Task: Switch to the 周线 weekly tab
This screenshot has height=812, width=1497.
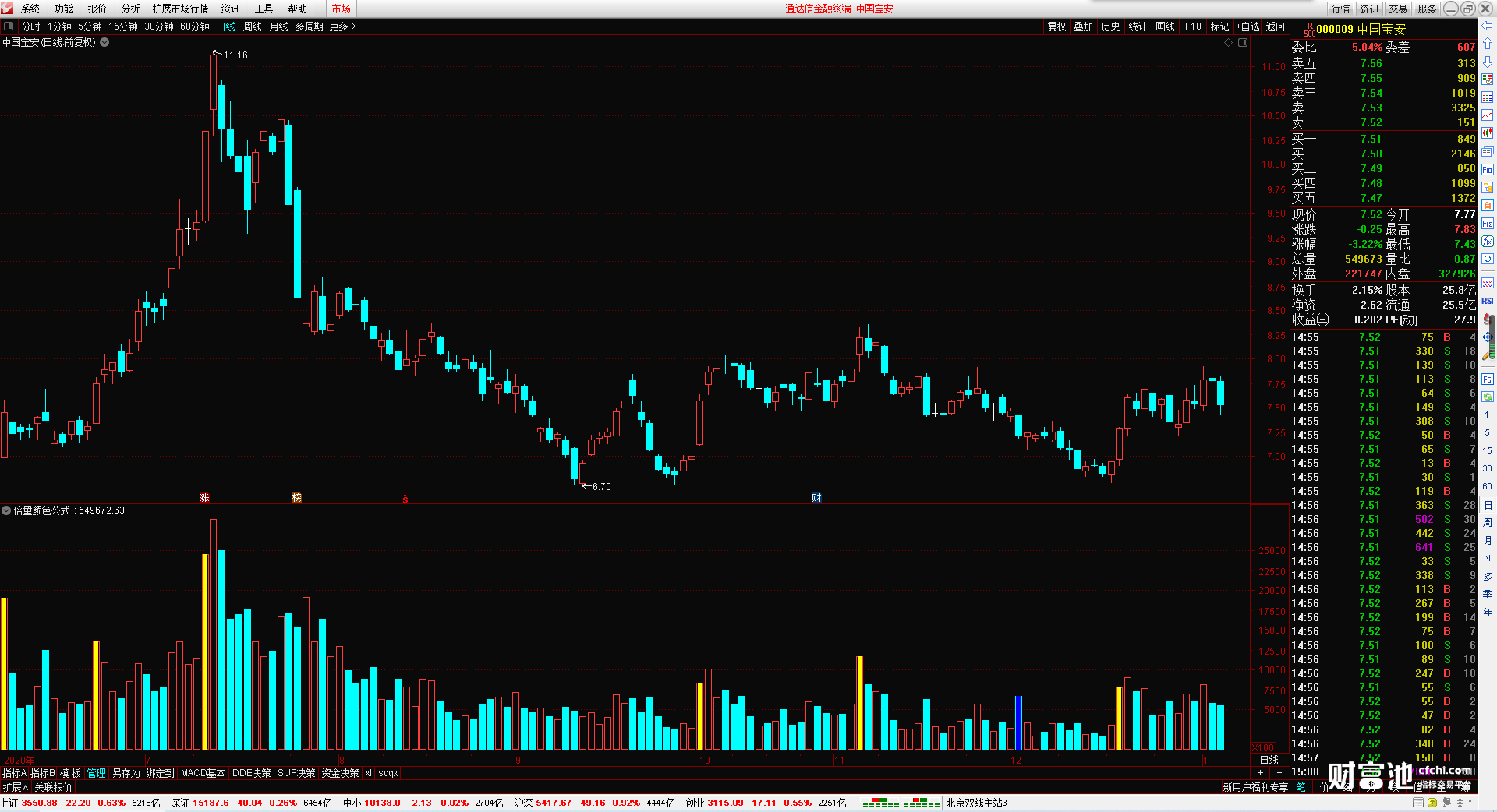Action: coord(253,26)
